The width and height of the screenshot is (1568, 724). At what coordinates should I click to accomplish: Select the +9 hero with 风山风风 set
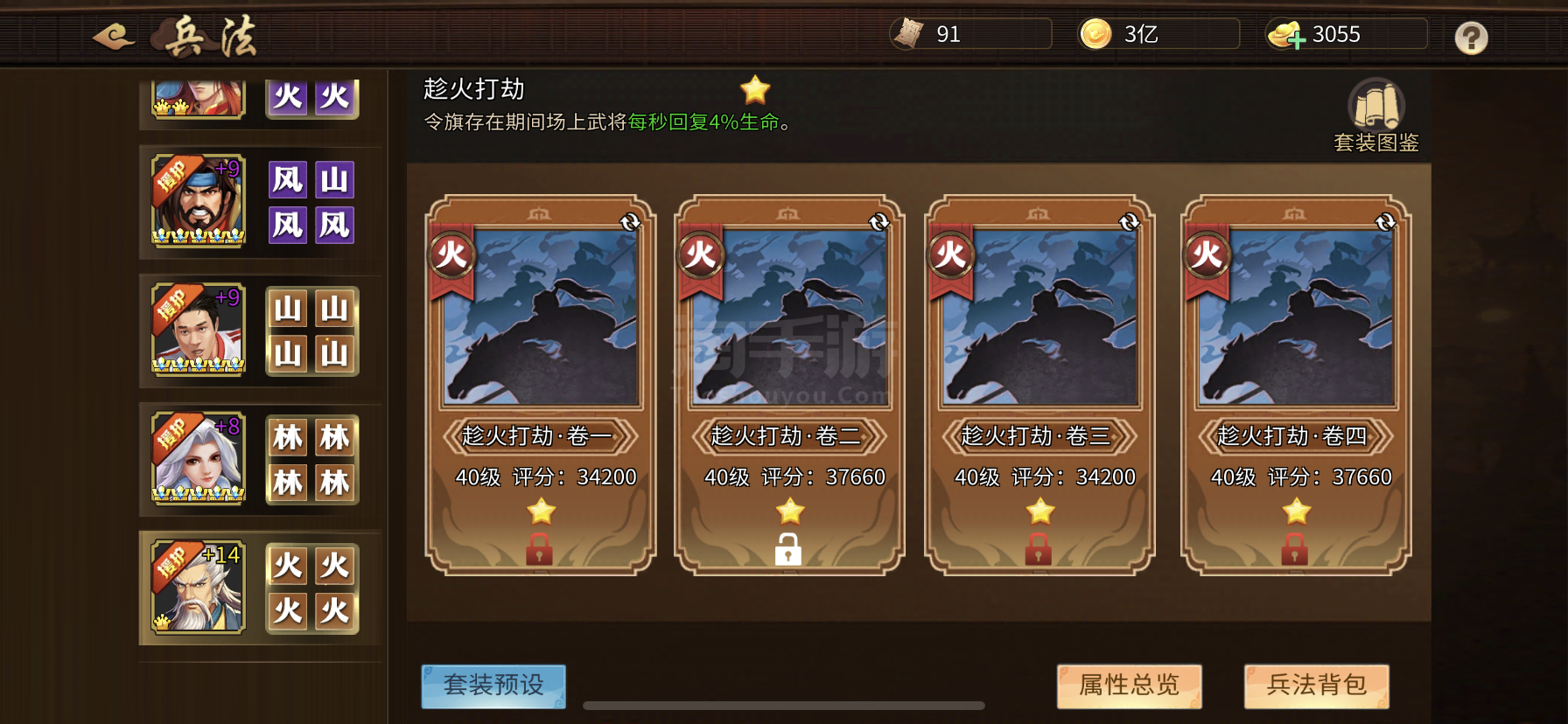pos(199,201)
